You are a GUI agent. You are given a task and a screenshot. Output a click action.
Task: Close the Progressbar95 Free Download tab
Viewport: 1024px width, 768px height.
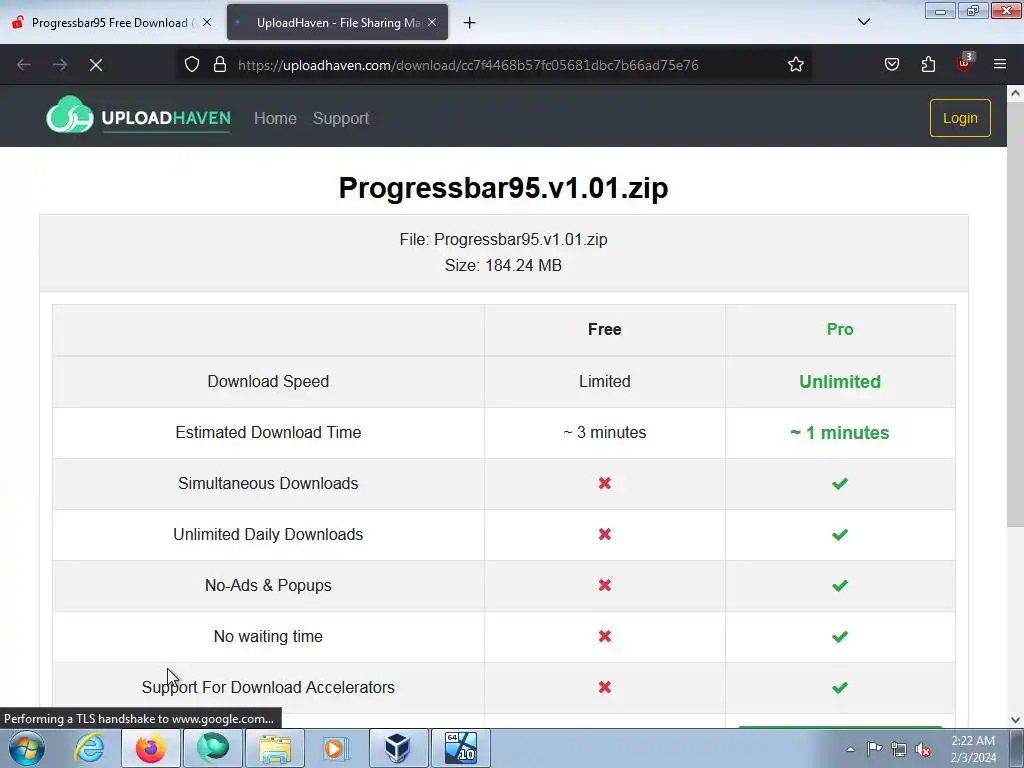[x=207, y=22]
